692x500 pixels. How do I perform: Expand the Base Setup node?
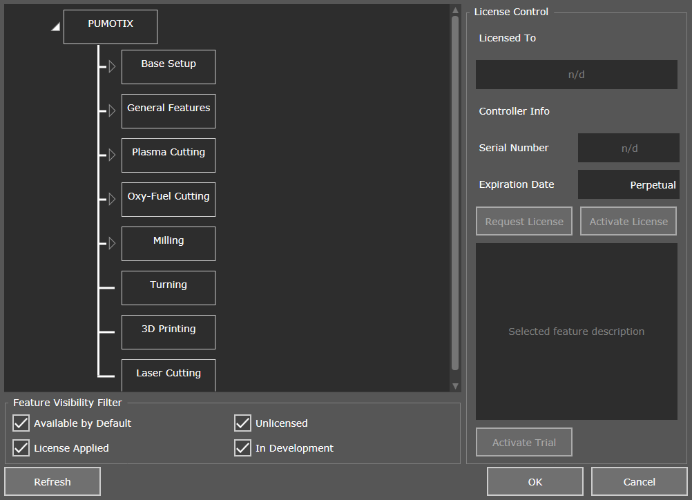(112, 66)
